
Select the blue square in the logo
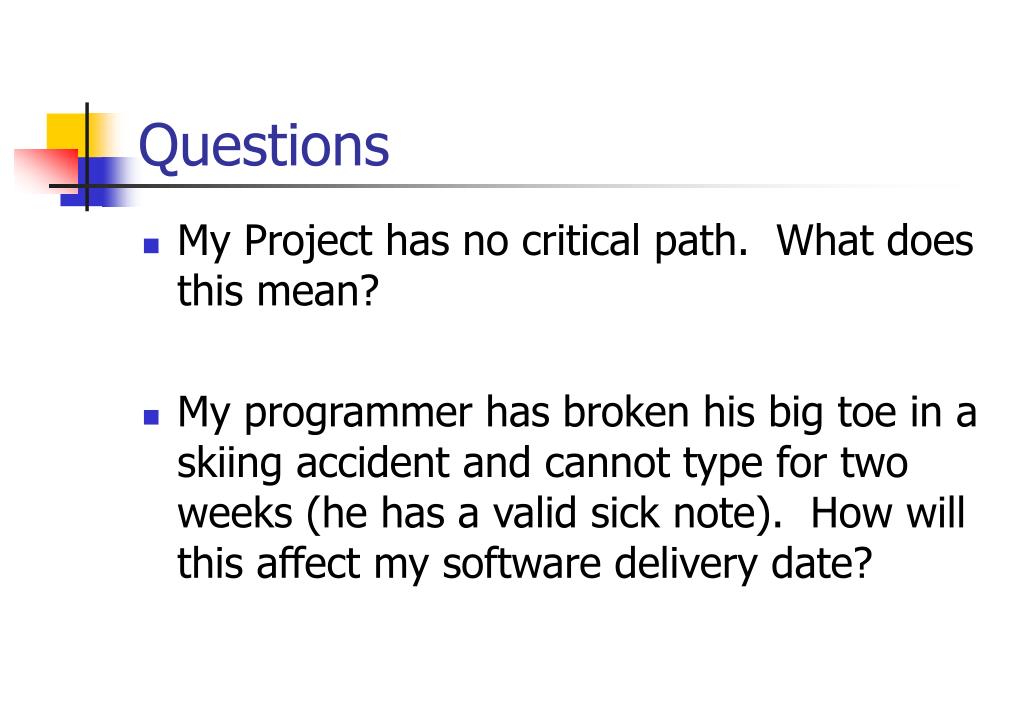(x=98, y=182)
